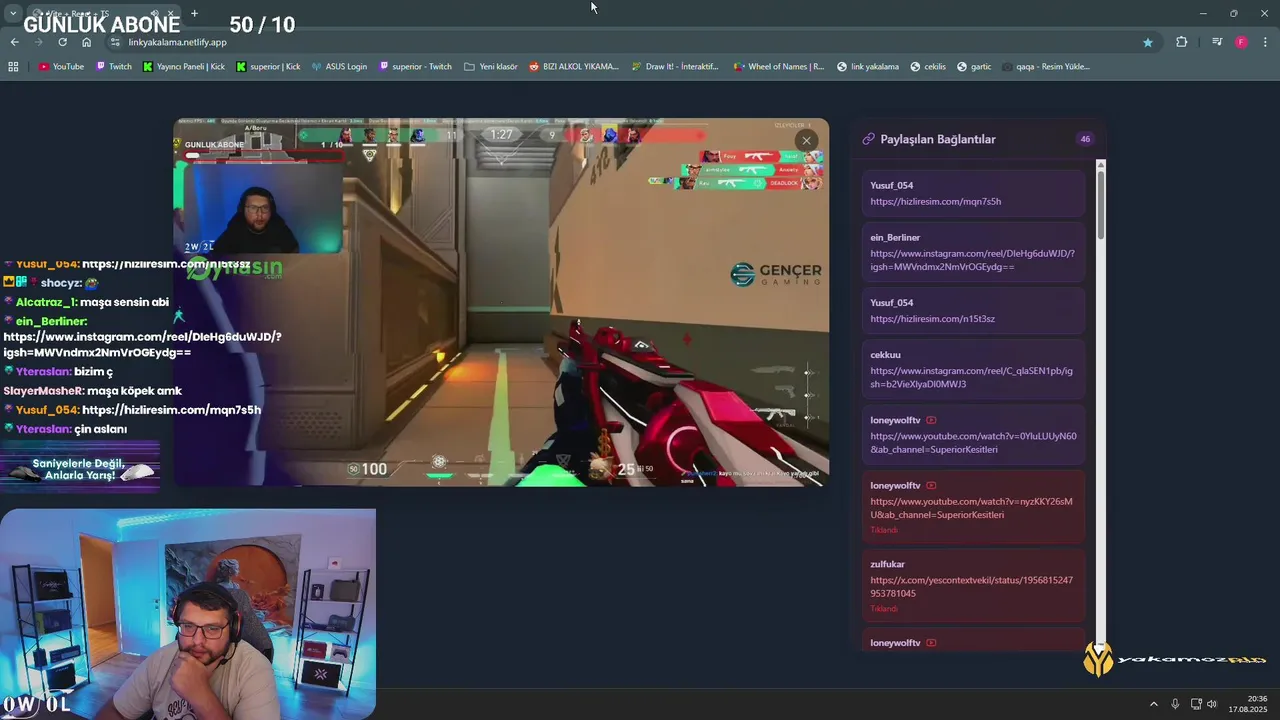Viewport: 1280px width, 720px height.
Task: Click the username cekkuu in the links list
Action: (885, 355)
